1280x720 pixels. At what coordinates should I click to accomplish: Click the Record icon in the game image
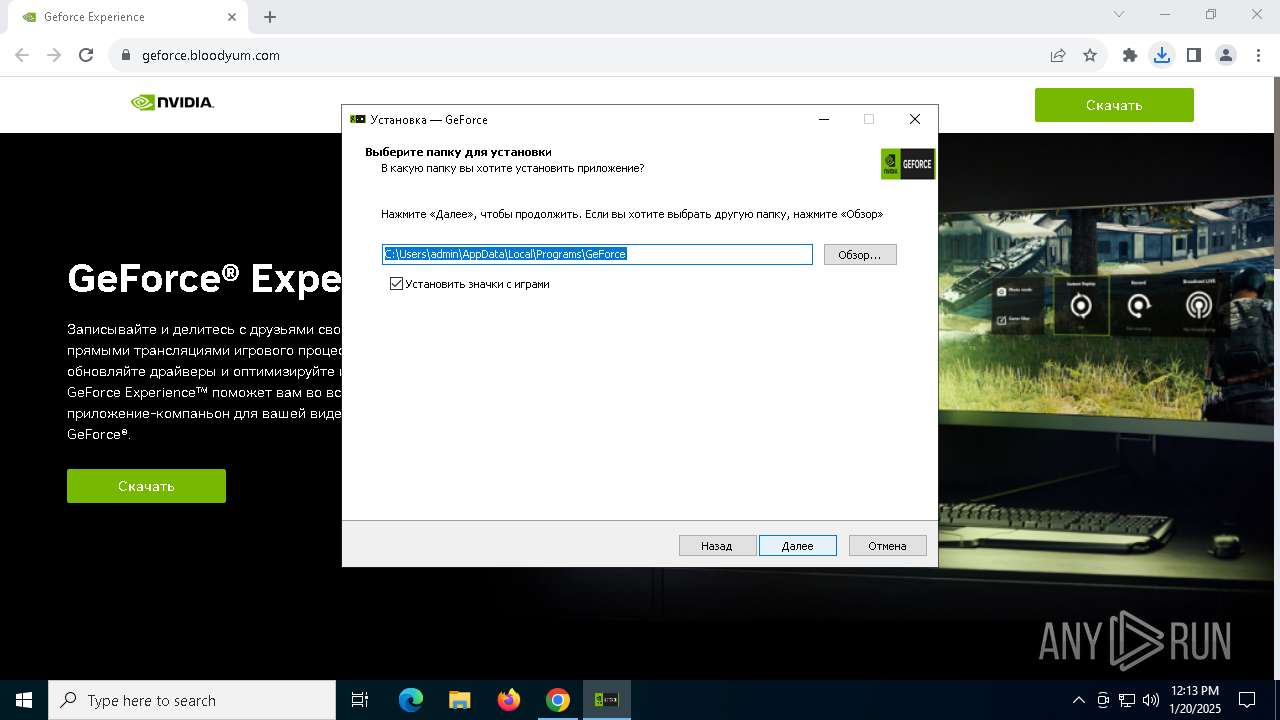coord(1139,306)
